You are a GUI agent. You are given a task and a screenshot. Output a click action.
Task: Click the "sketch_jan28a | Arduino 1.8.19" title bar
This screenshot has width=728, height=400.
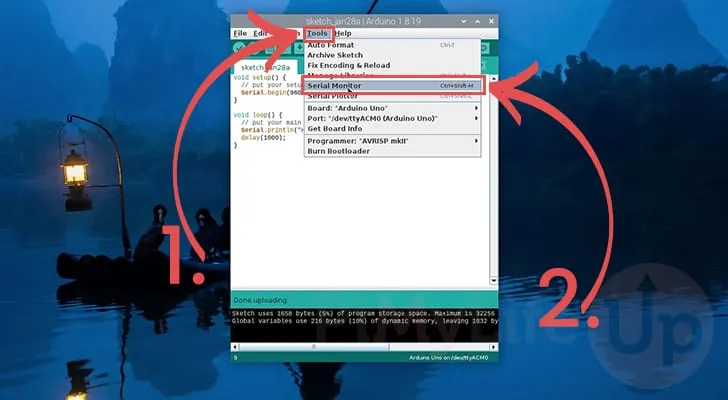click(363, 21)
